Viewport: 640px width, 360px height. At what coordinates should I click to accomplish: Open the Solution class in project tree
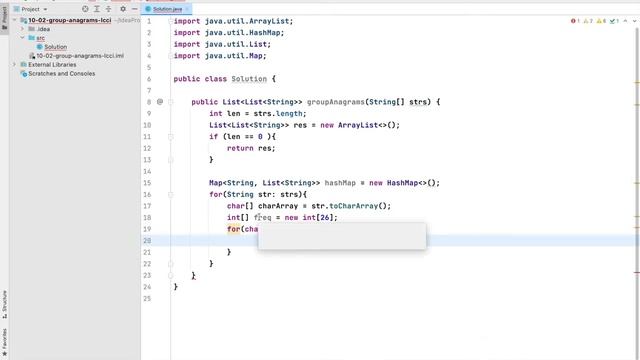tap(56, 47)
